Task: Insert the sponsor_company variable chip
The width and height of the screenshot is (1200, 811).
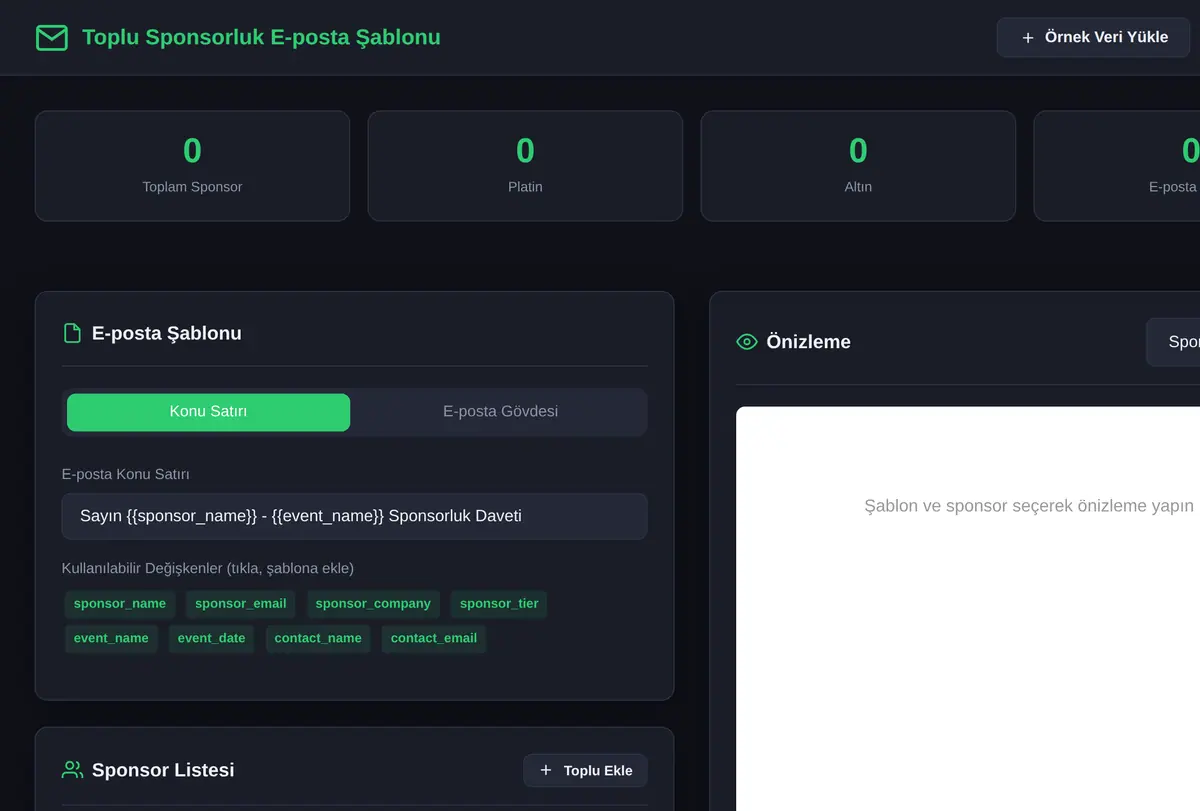Action: click(373, 604)
